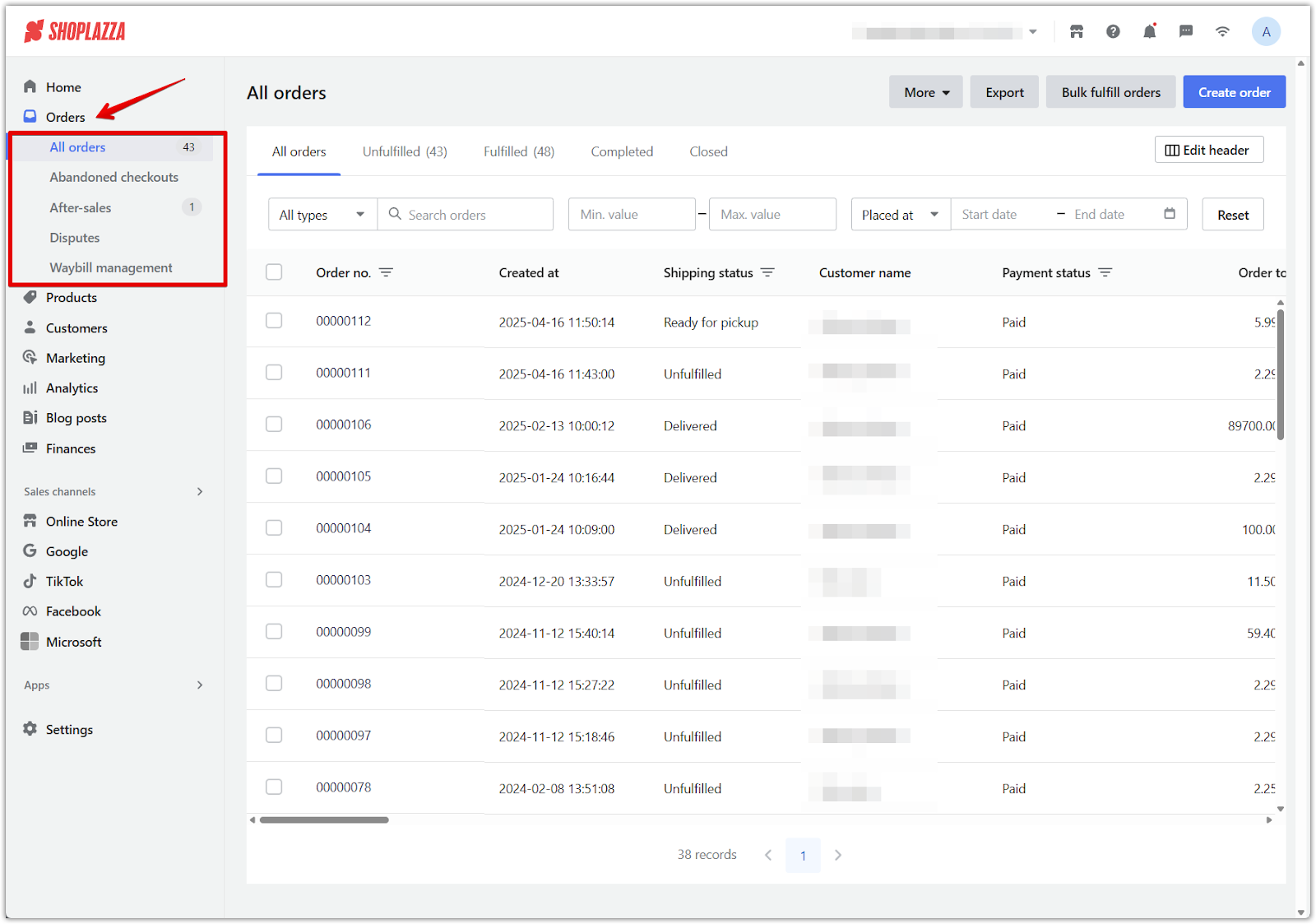Click the TikTok icon in sidebar
This screenshot has width=1316, height=924.
(30, 581)
